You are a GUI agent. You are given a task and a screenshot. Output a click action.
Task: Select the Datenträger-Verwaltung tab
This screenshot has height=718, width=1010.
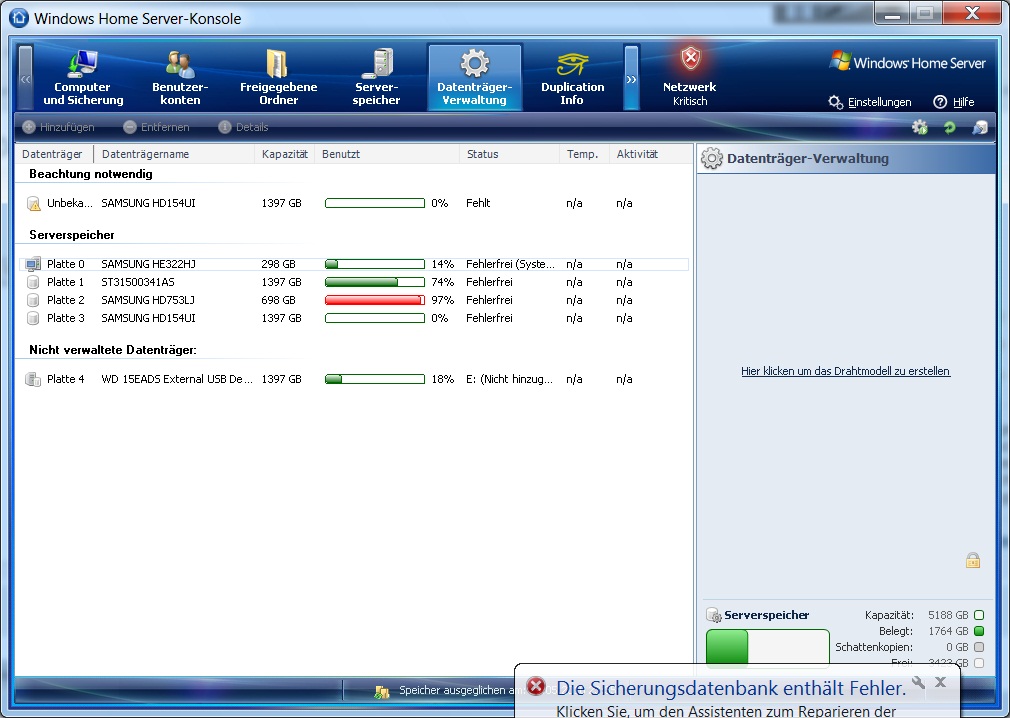click(x=475, y=77)
